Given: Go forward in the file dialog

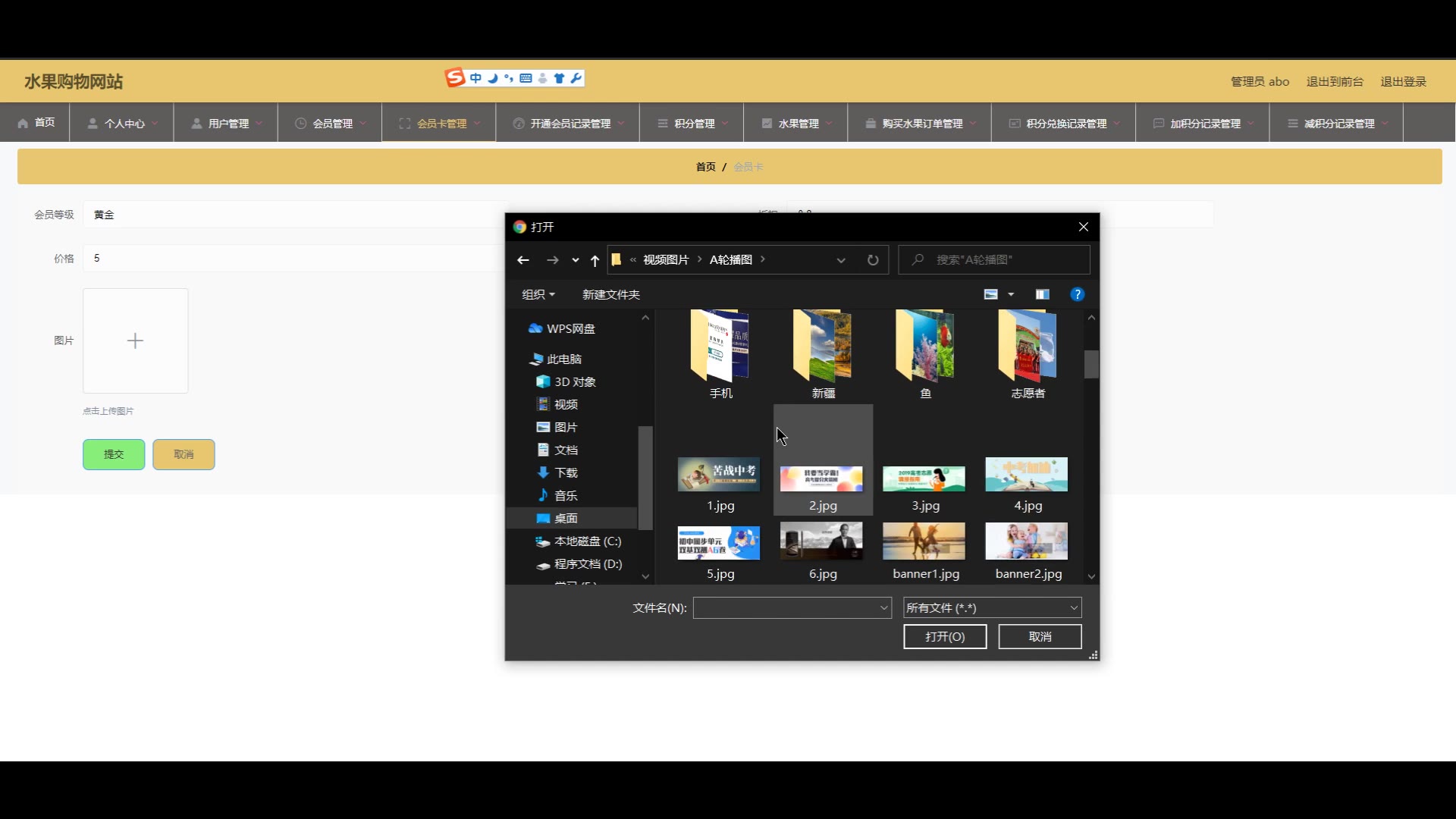Looking at the screenshot, I should tap(553, 260).
